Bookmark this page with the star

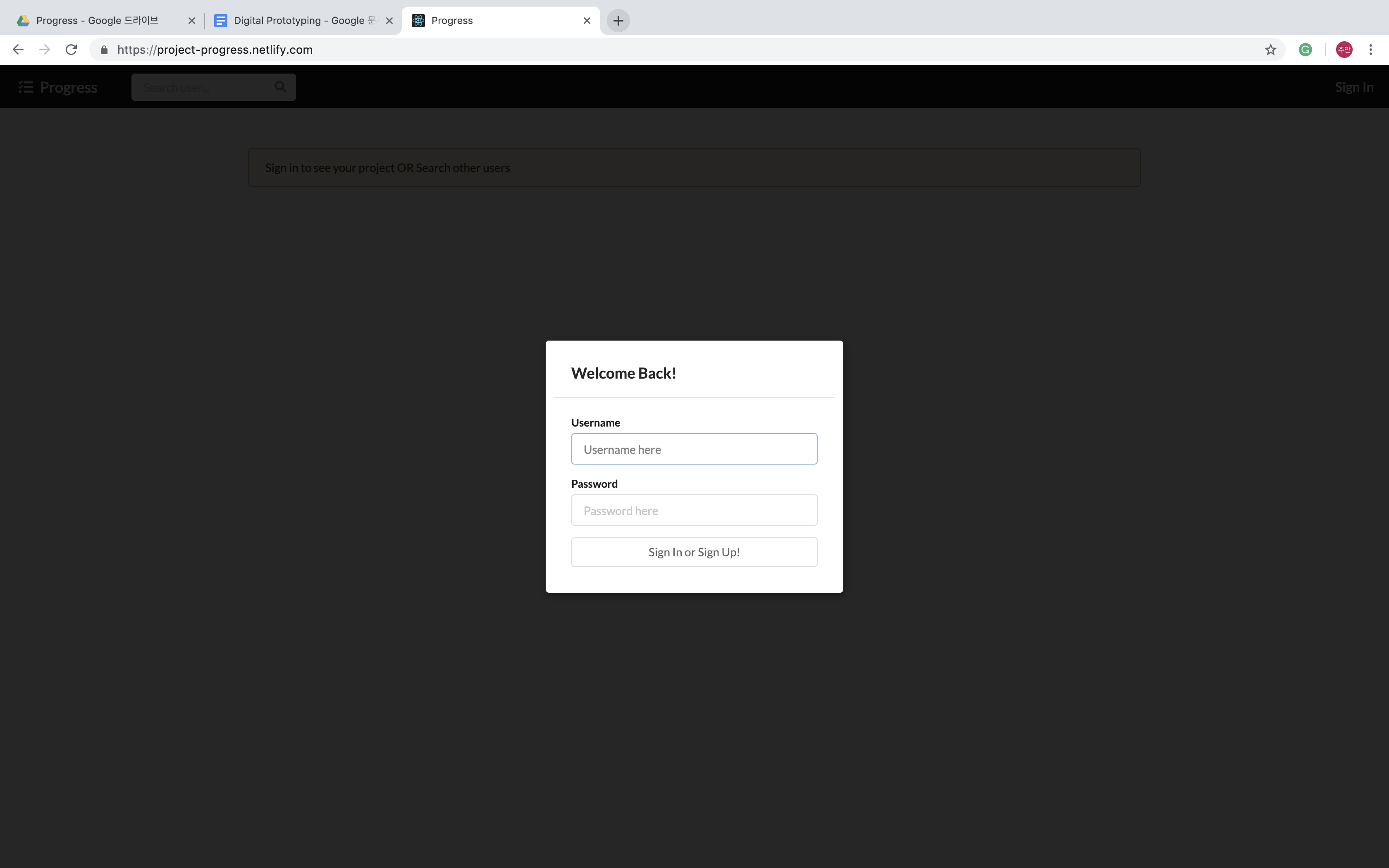[1270, 50]
